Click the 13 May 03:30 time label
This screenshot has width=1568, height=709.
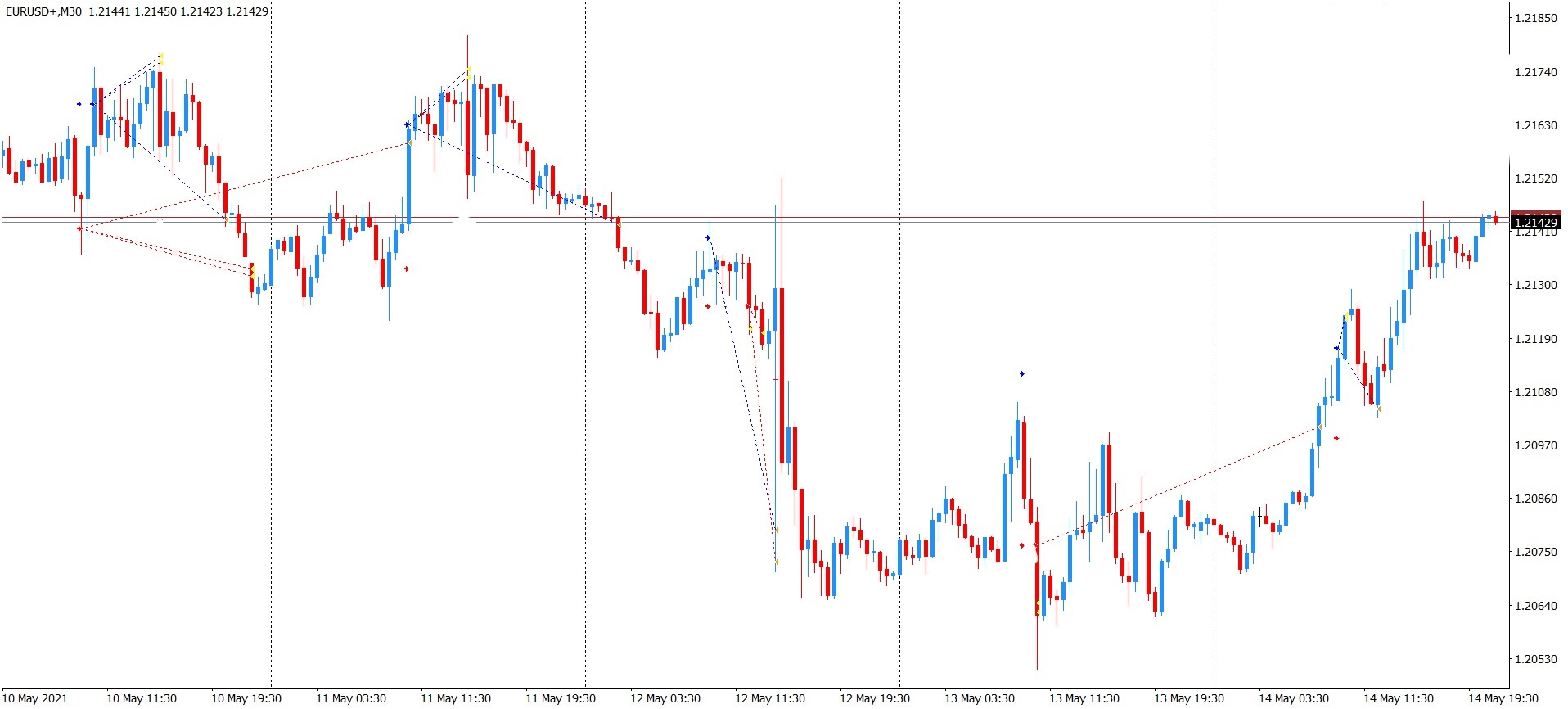(x=980, y=698)
